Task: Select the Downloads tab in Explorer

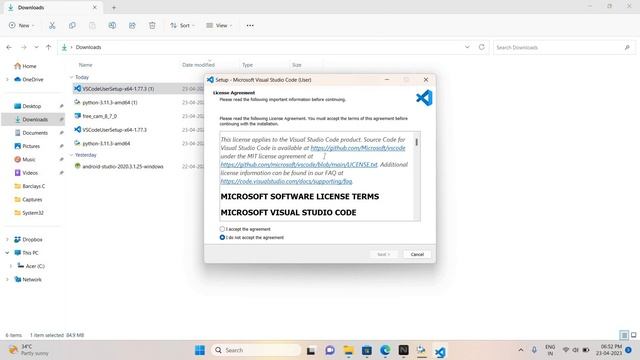Action: [53, 7]
